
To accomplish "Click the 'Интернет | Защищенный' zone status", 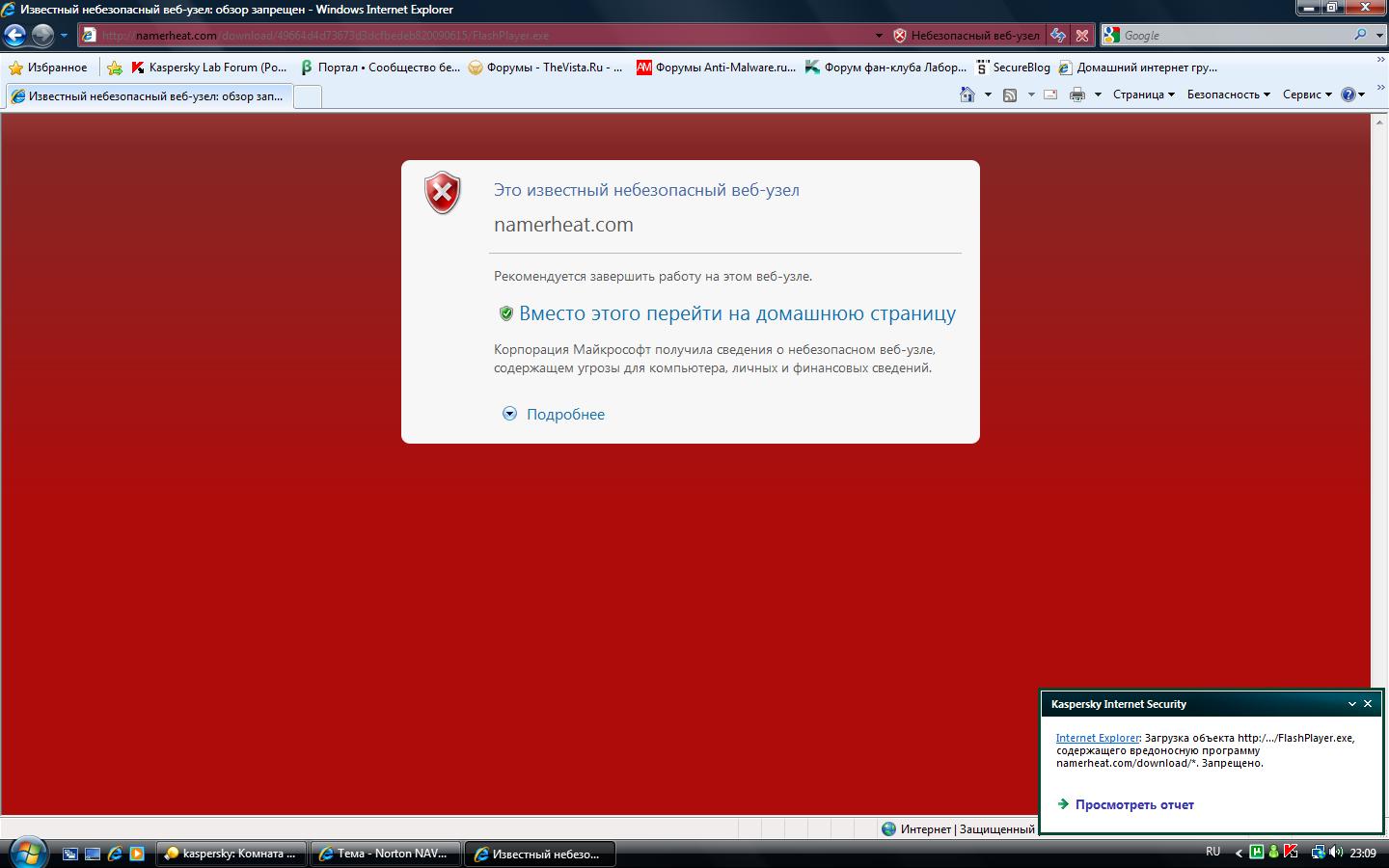I will [x=958, y=828].
